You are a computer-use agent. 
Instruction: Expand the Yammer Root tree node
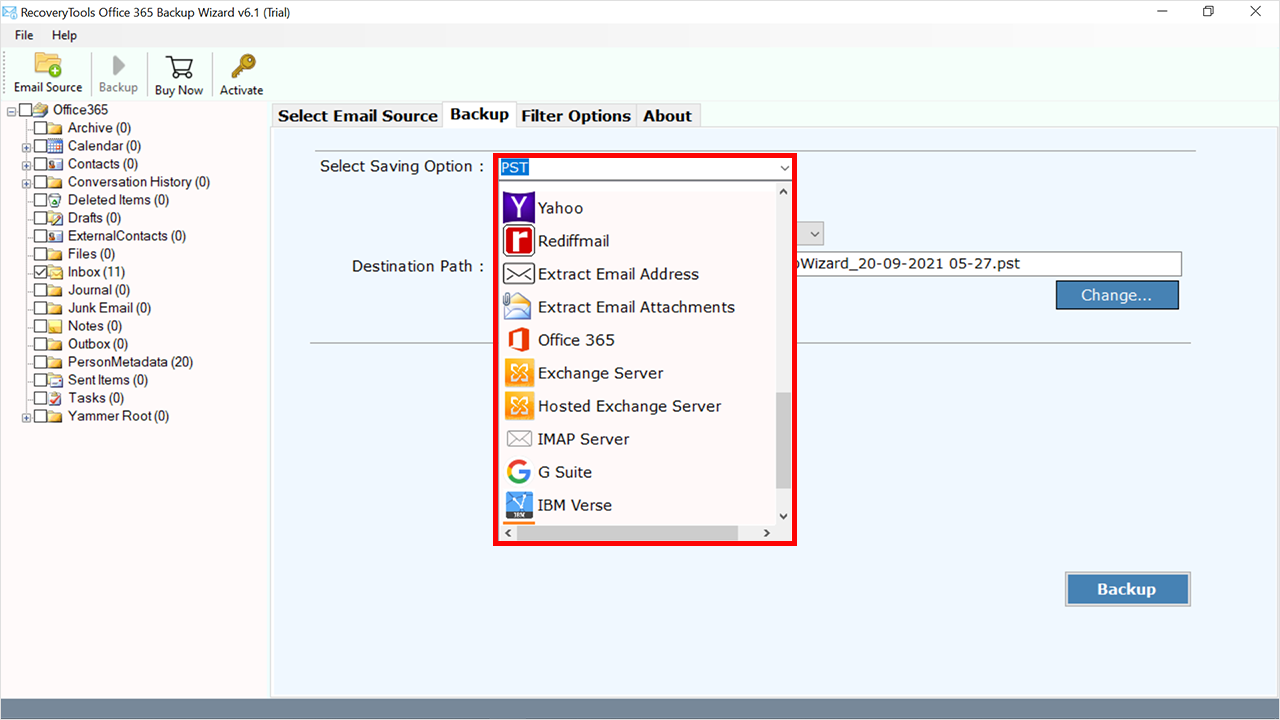coord(26,416)
